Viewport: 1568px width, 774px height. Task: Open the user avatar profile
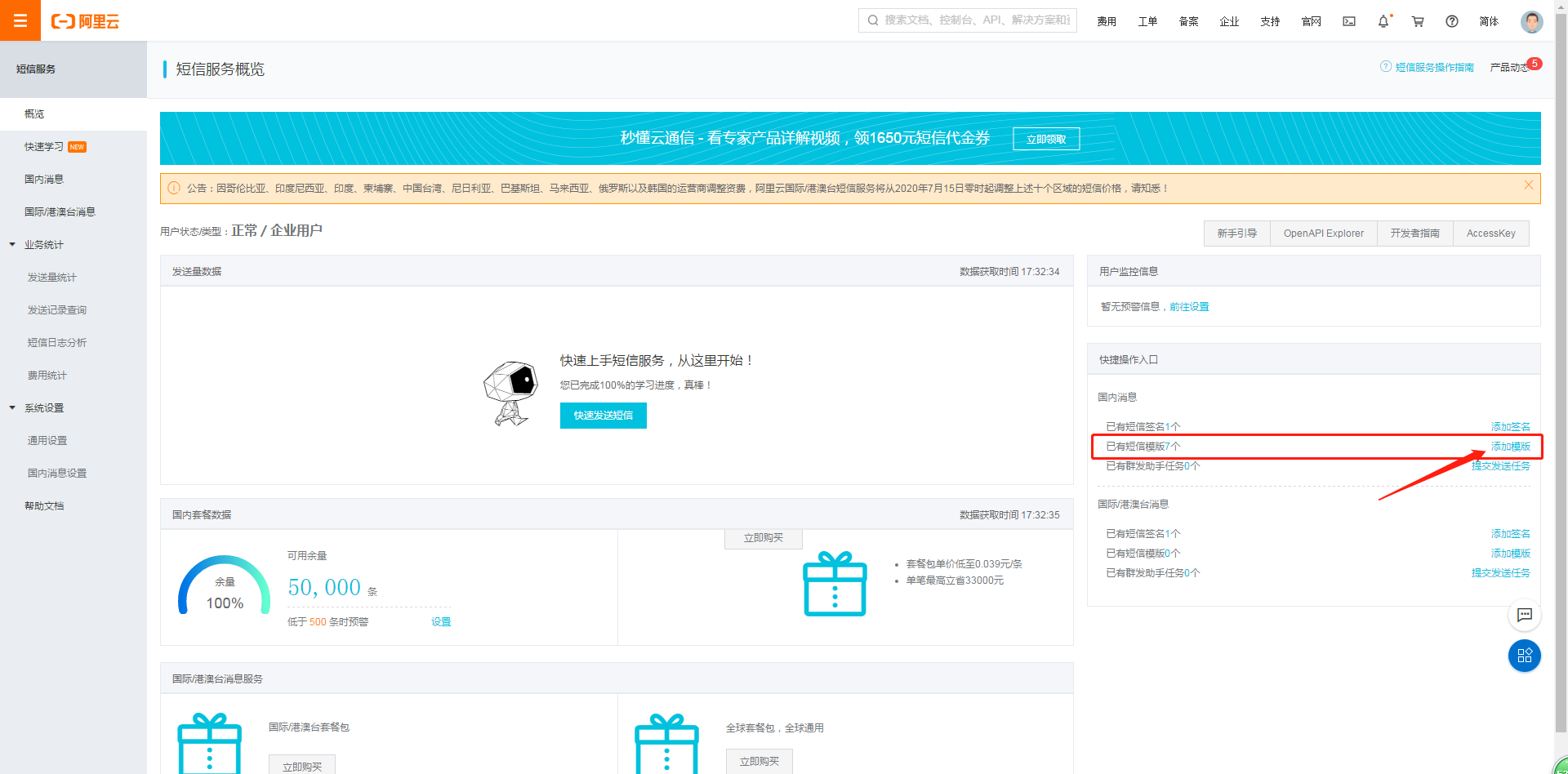tap(1531, 21)
